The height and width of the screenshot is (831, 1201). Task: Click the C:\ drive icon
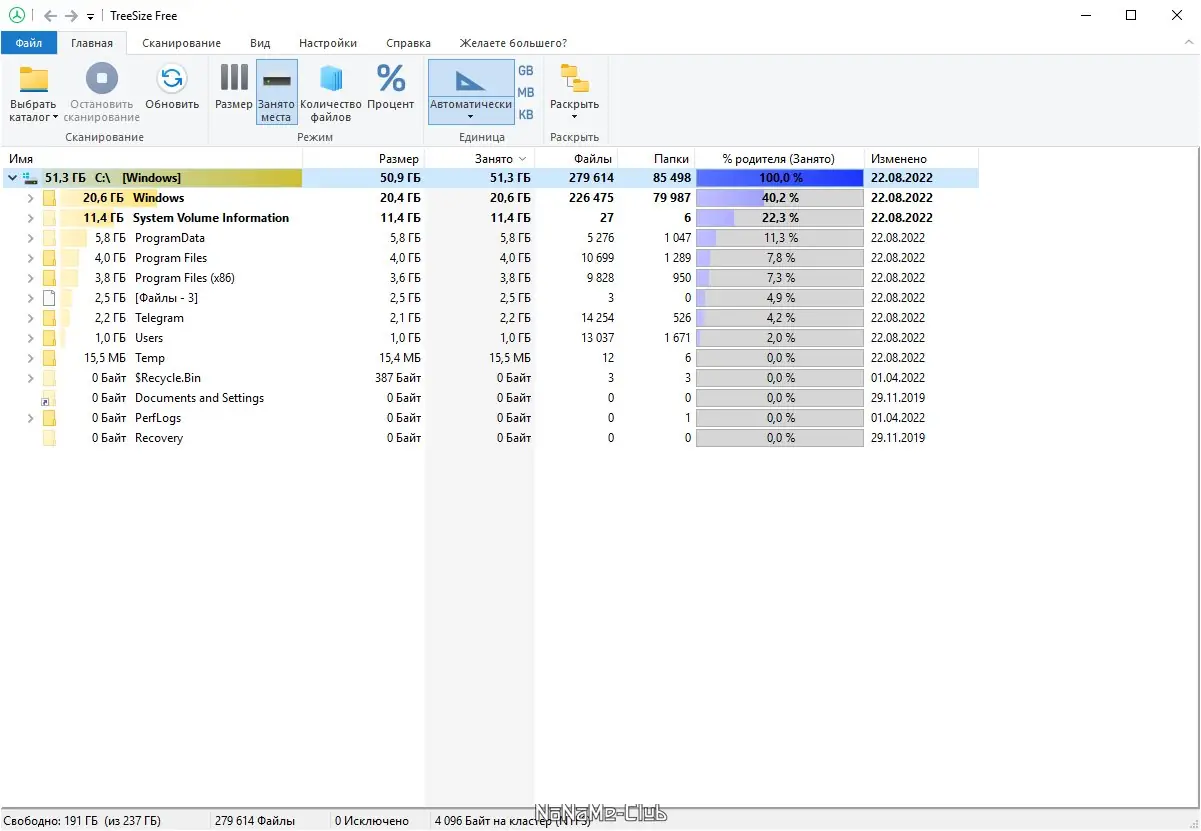coord(29,178)
